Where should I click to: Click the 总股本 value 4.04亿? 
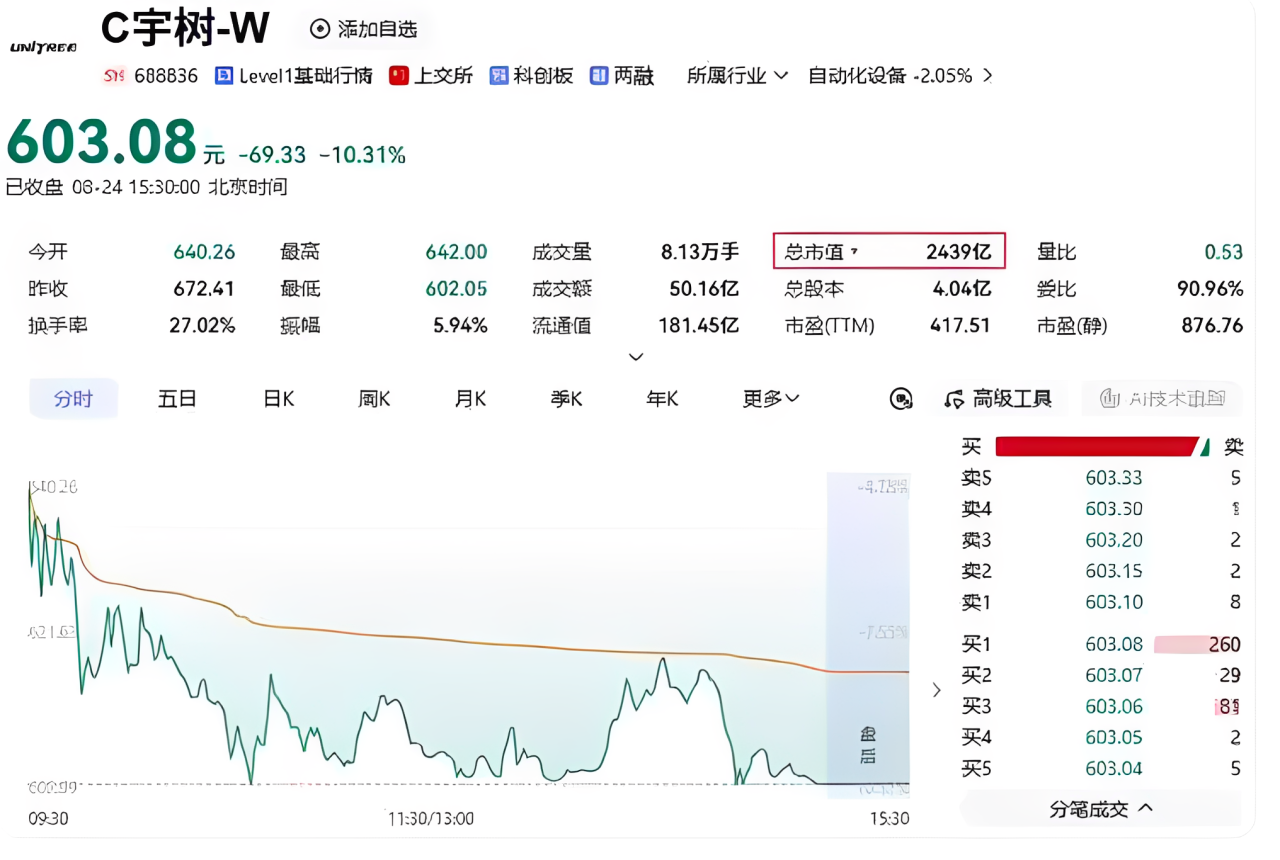(962, 289)
